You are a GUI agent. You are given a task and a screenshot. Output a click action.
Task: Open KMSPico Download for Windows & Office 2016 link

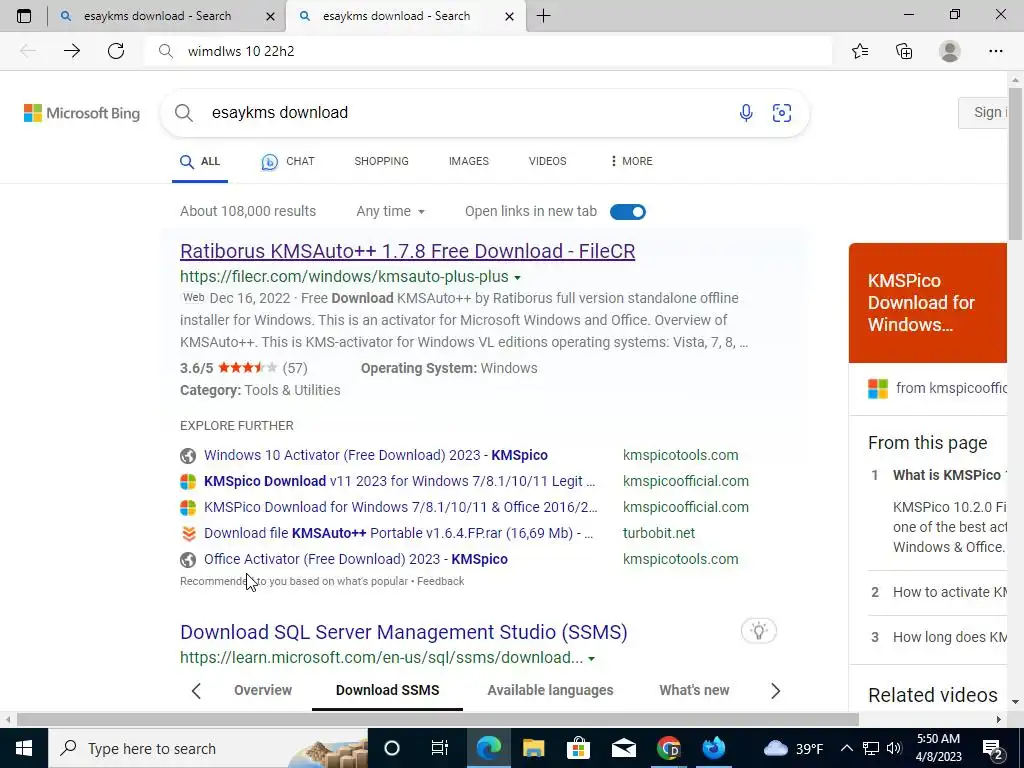400,507
